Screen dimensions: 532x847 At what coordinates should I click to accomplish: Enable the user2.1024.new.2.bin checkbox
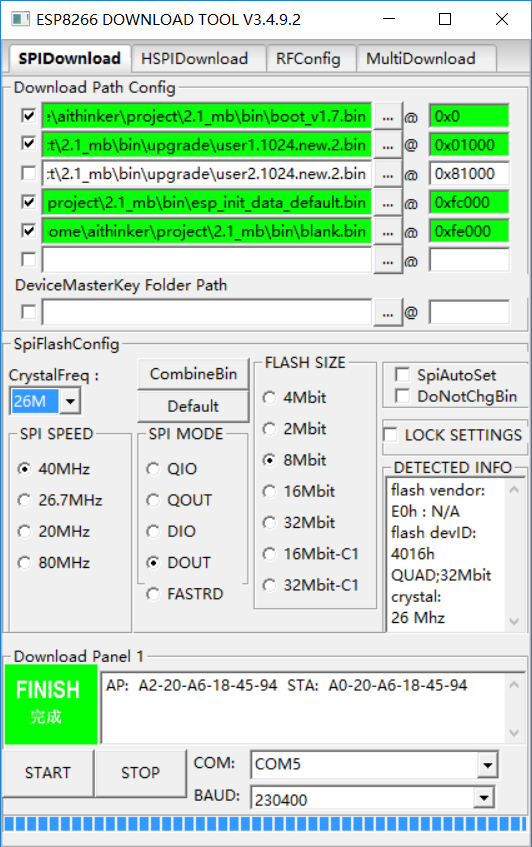tap(28, 173)
